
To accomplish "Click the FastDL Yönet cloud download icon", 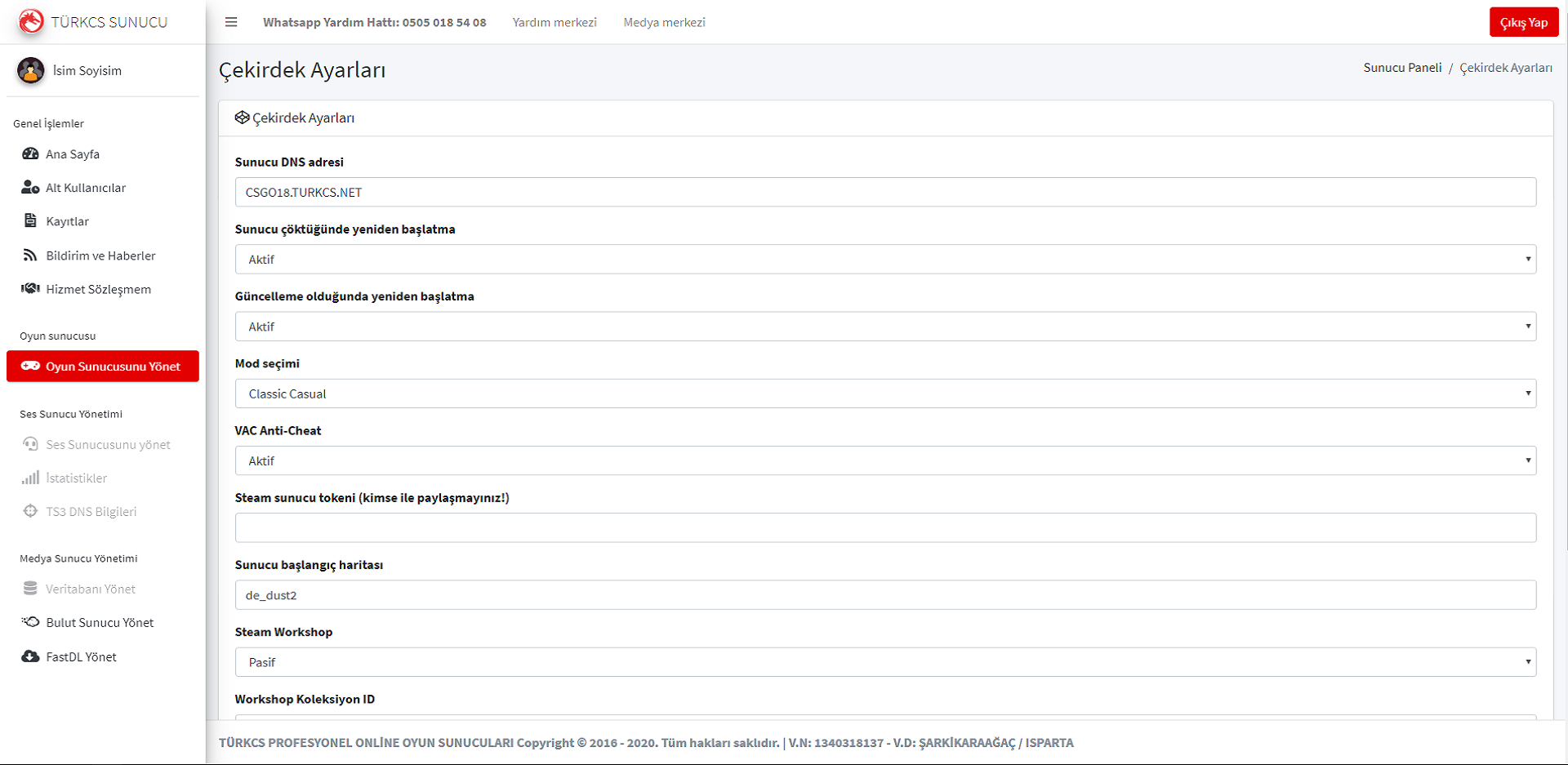I will coord(30,656).
